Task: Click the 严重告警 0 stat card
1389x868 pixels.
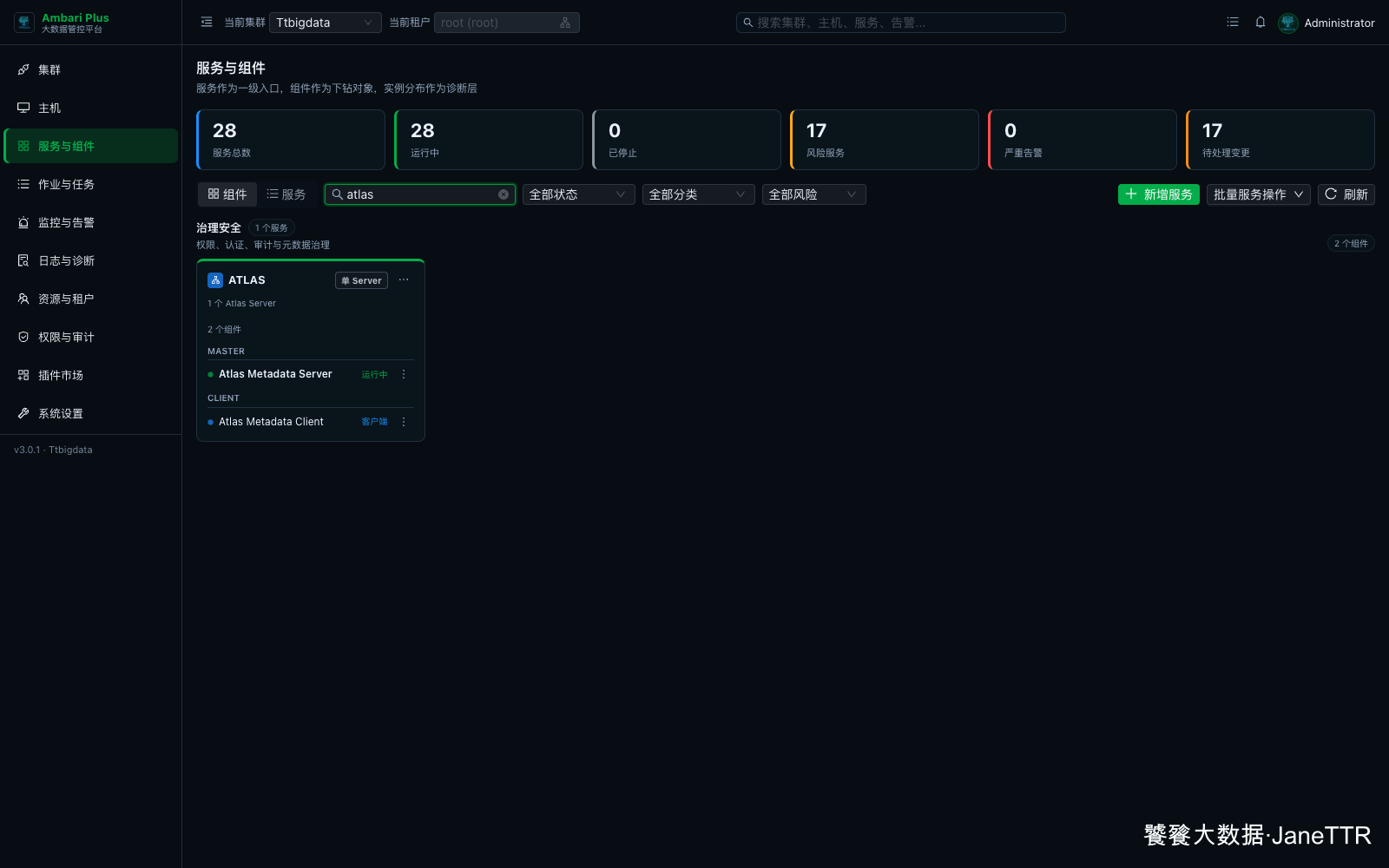Action: coord(1083,140)
